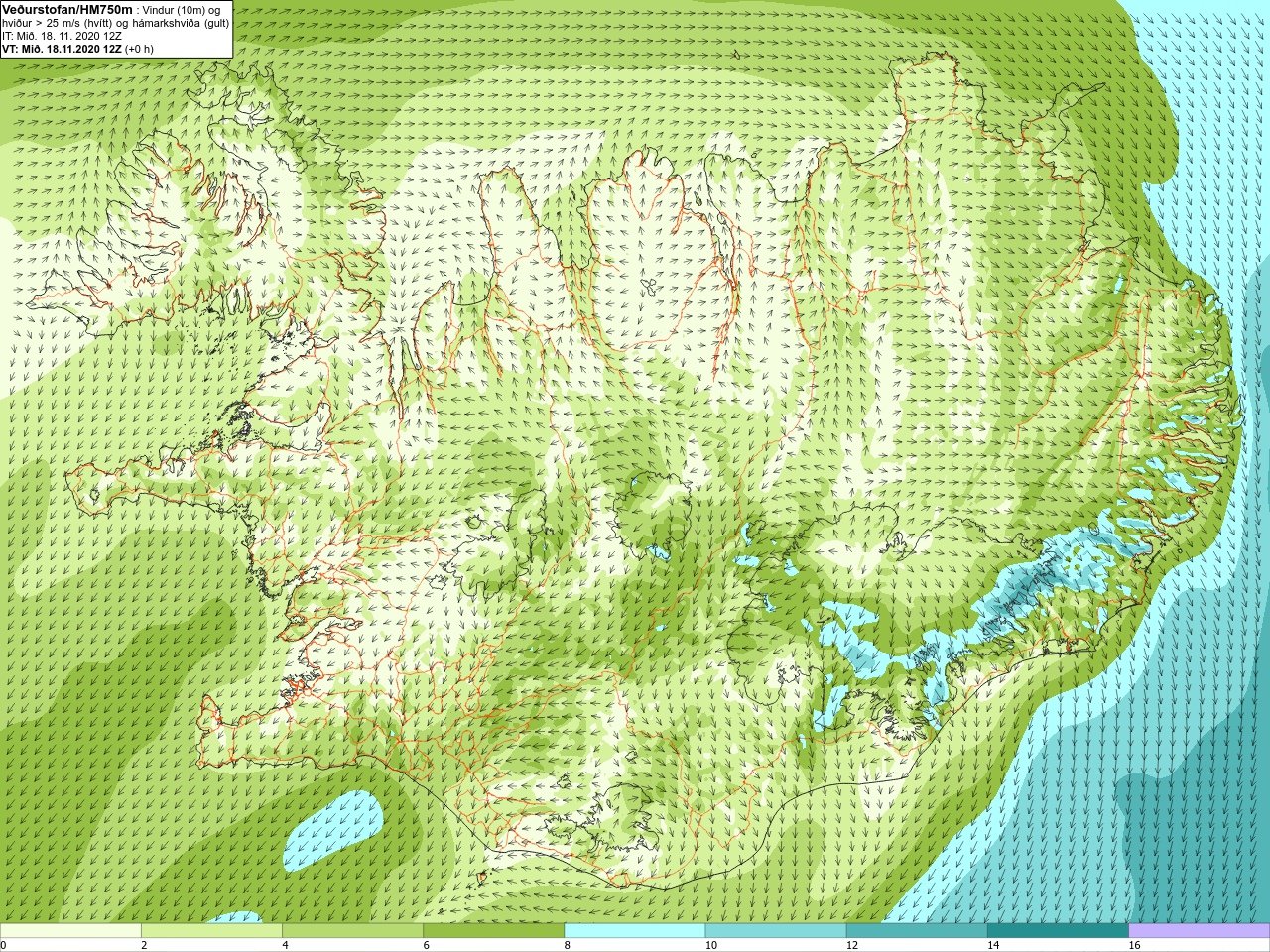Click the 'Veðurstofan/HM750m' title text
This screenshot has width=1270, height=952.
[65, 9]
